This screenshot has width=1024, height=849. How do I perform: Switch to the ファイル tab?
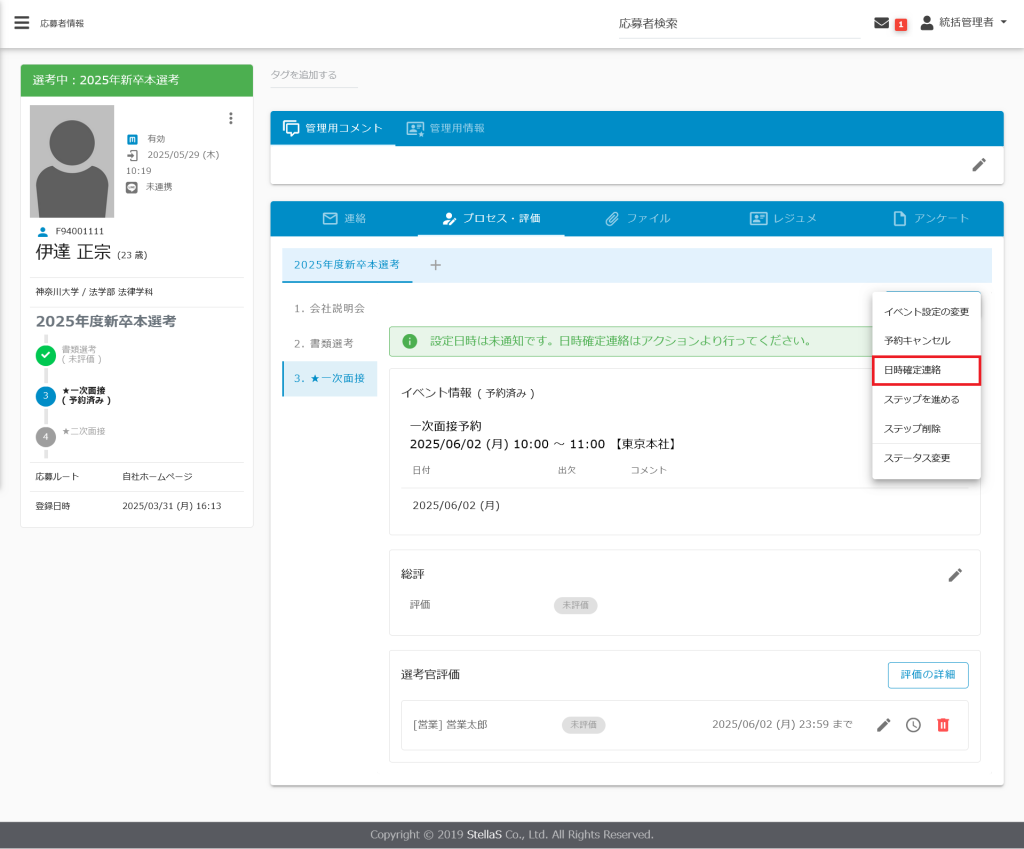pyautogui.click(x=637, y=218)
